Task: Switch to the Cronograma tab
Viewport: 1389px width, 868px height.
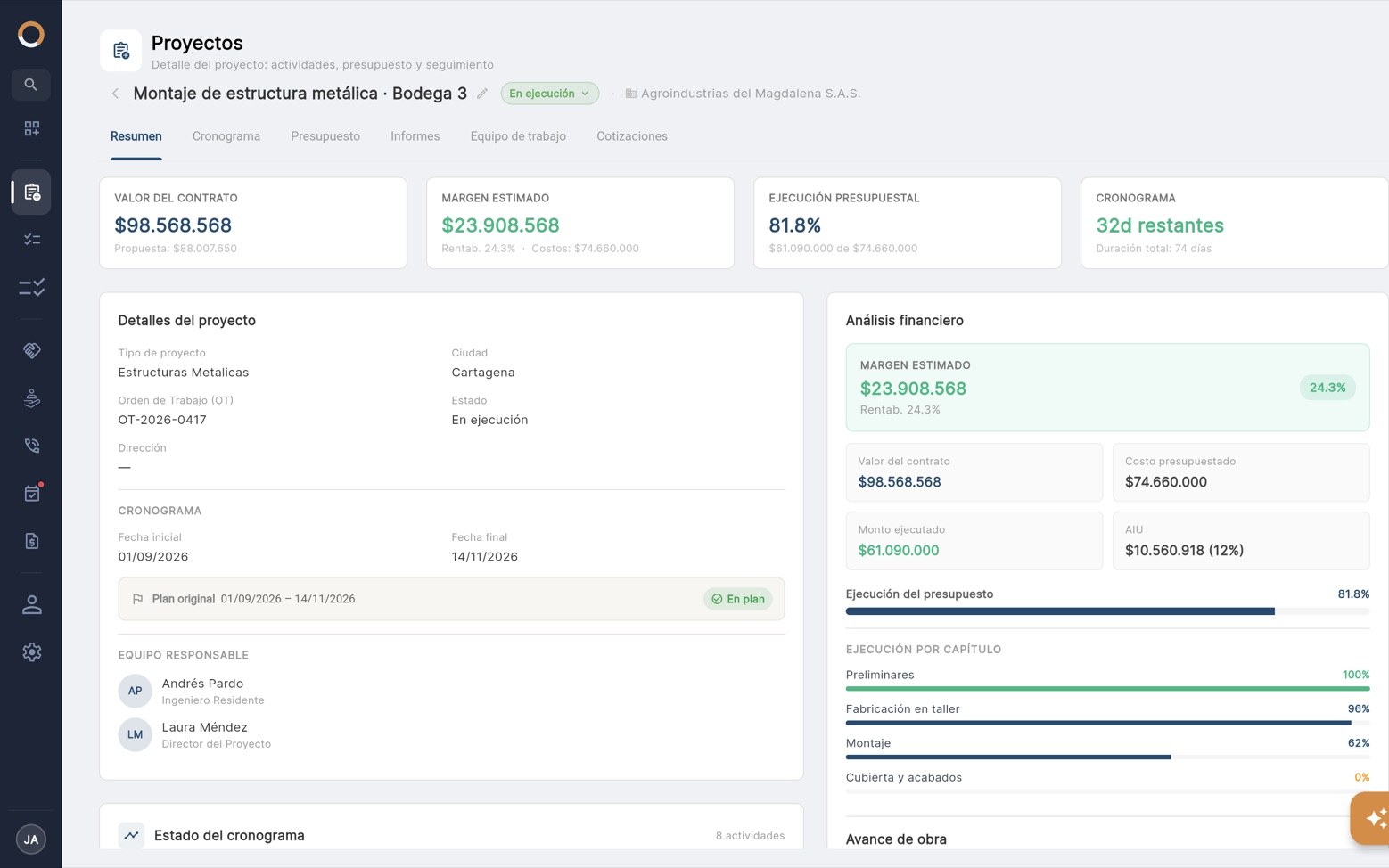Action: (x=226, y=136)
